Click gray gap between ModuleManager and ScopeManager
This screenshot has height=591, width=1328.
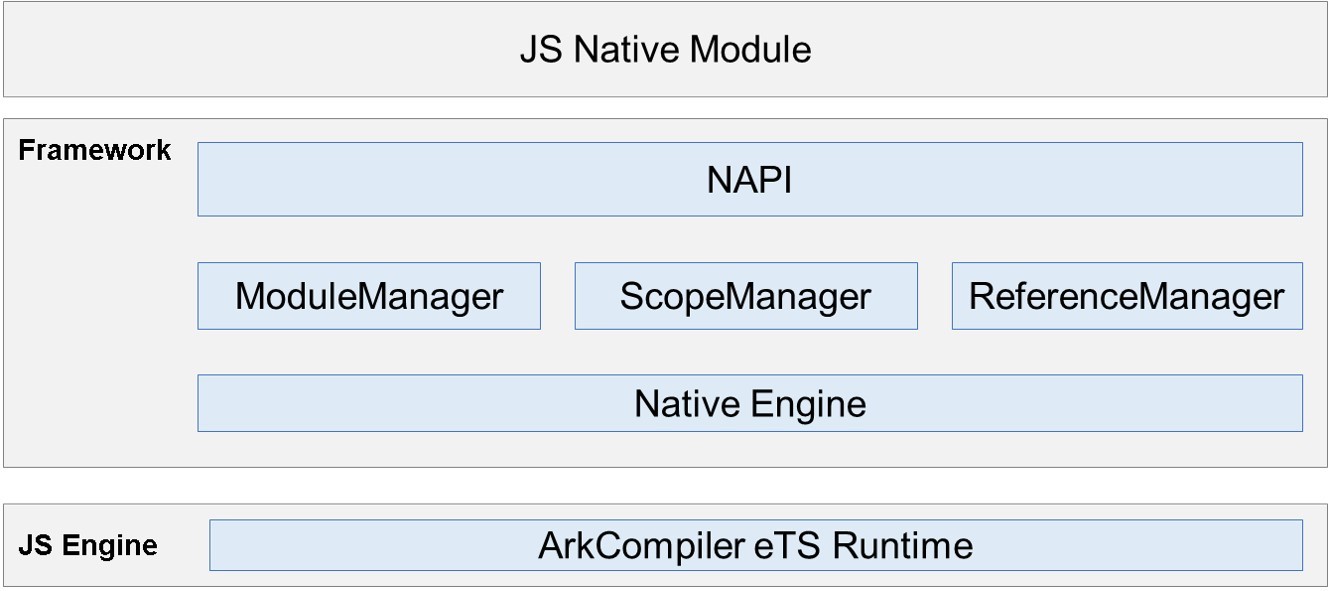(x=557, y=296)
